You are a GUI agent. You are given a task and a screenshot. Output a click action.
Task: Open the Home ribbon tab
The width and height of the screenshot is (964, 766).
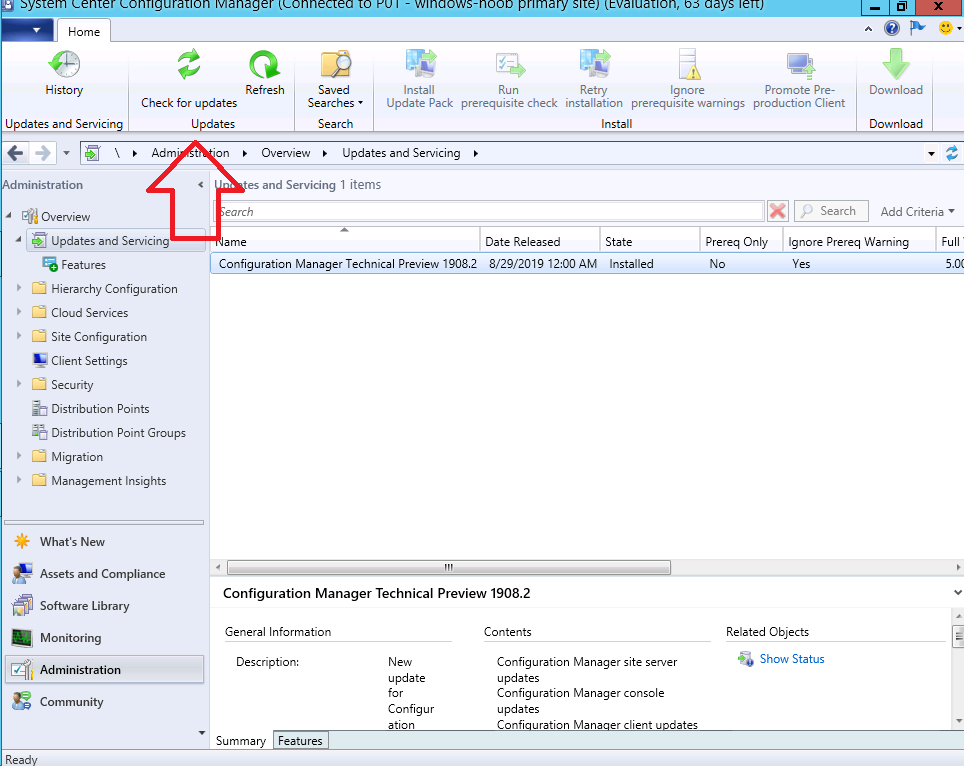tap(84, 31)
